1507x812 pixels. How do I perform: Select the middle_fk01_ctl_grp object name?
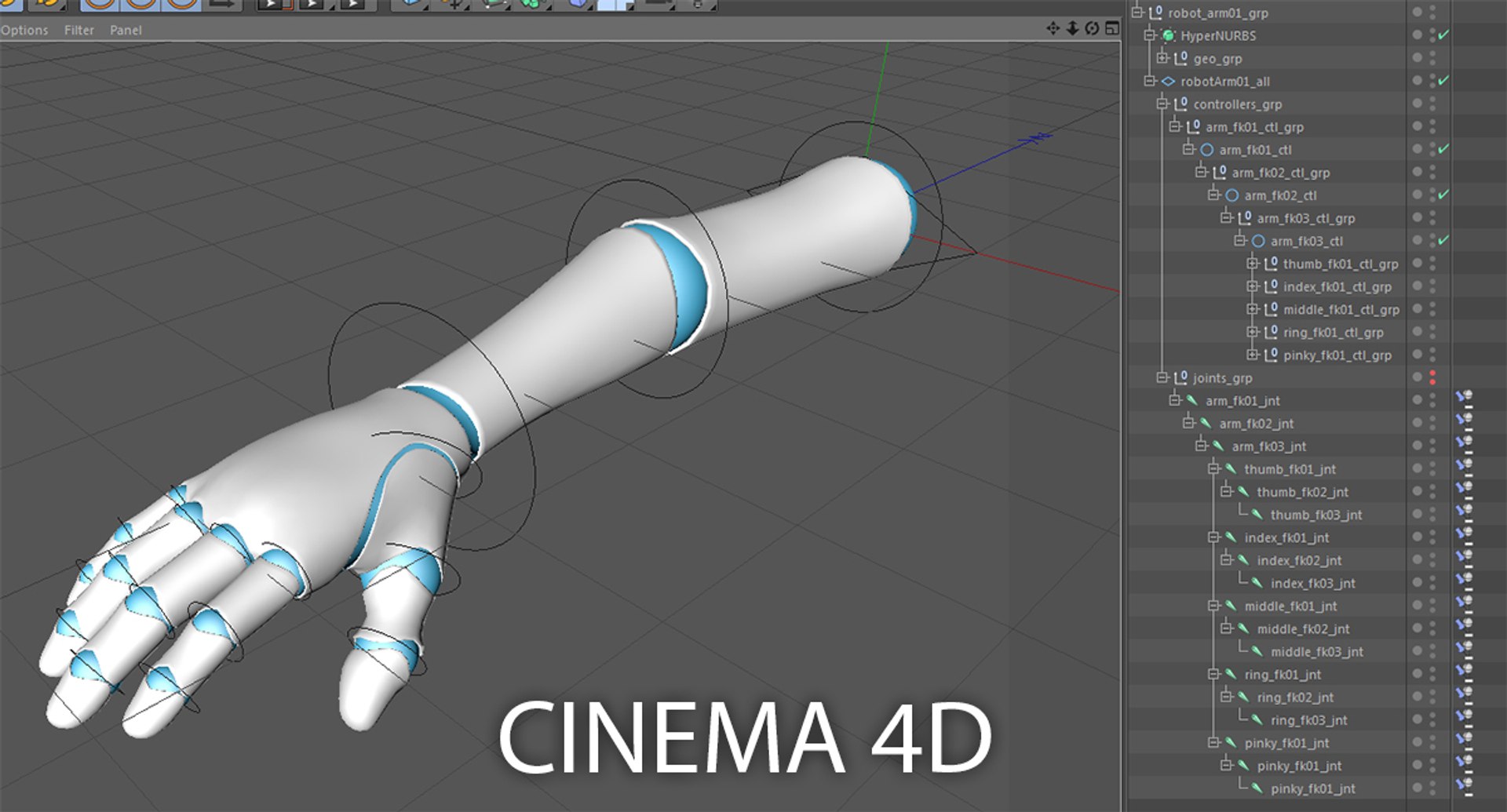pos(1341,310)
